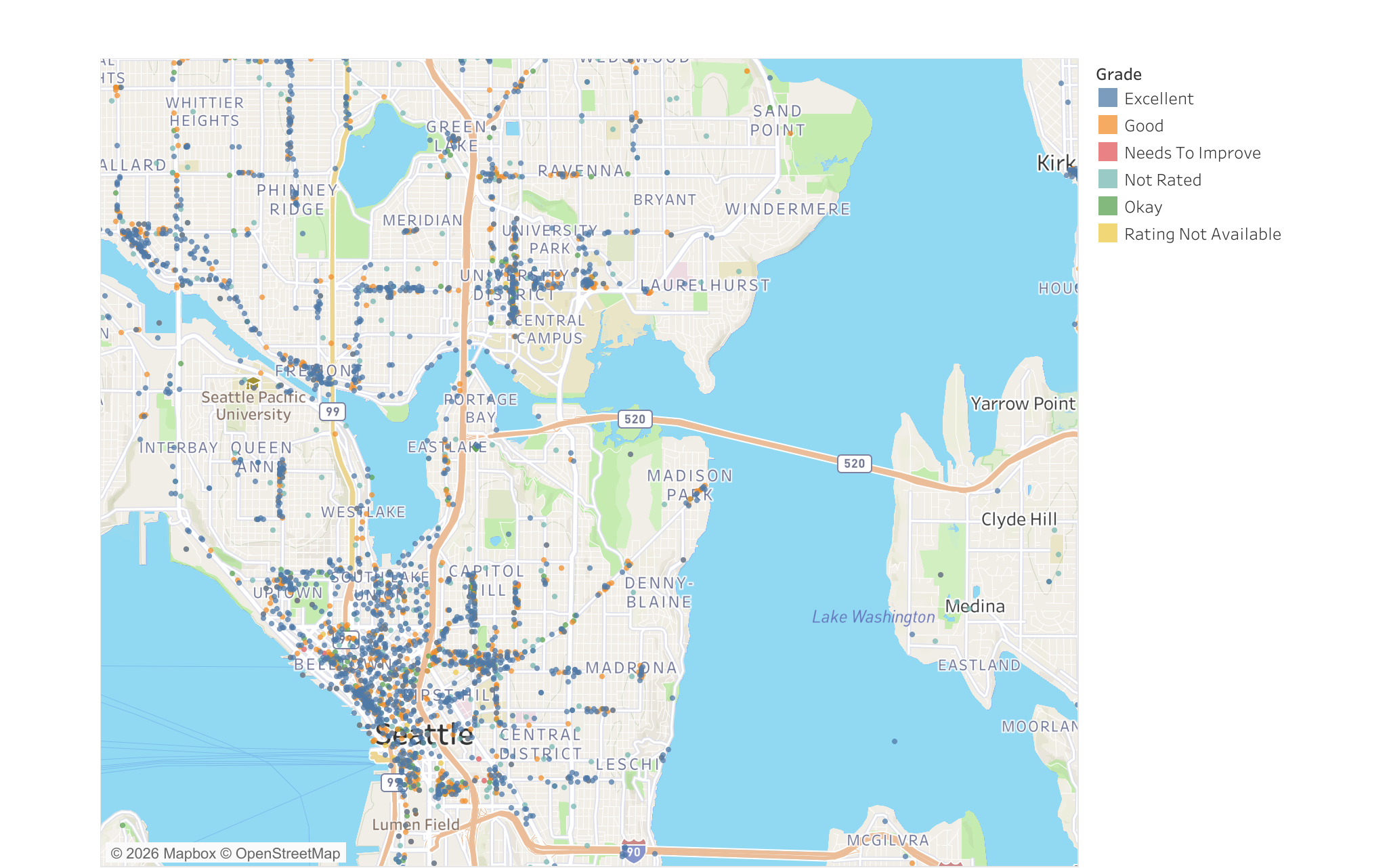Viewport: 1389px width, 868px height.
Task: Highlight the Good legend label
Action: click(x=1144, y=126)
